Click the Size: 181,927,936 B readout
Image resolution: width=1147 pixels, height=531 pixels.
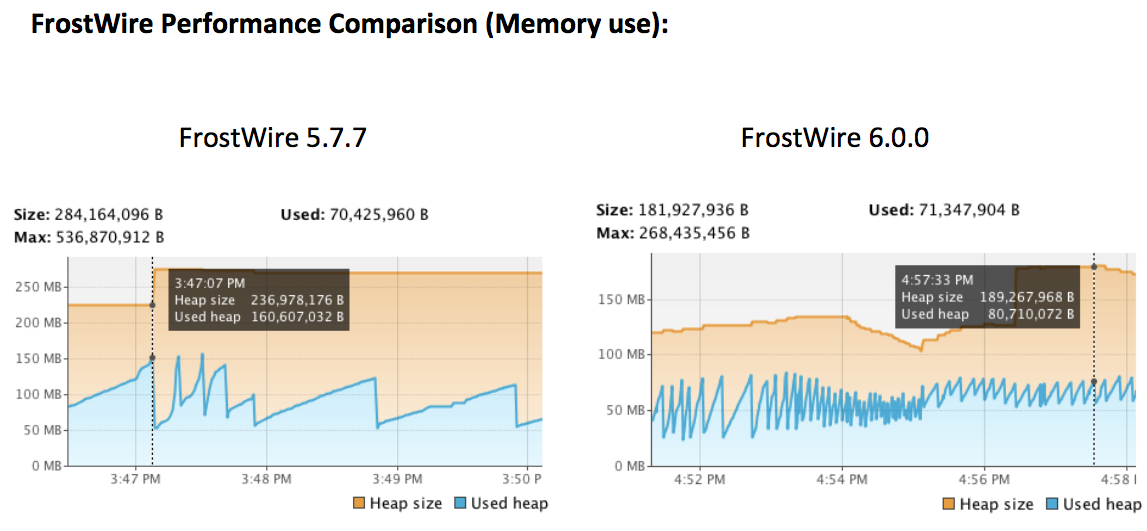click(672, 210)
